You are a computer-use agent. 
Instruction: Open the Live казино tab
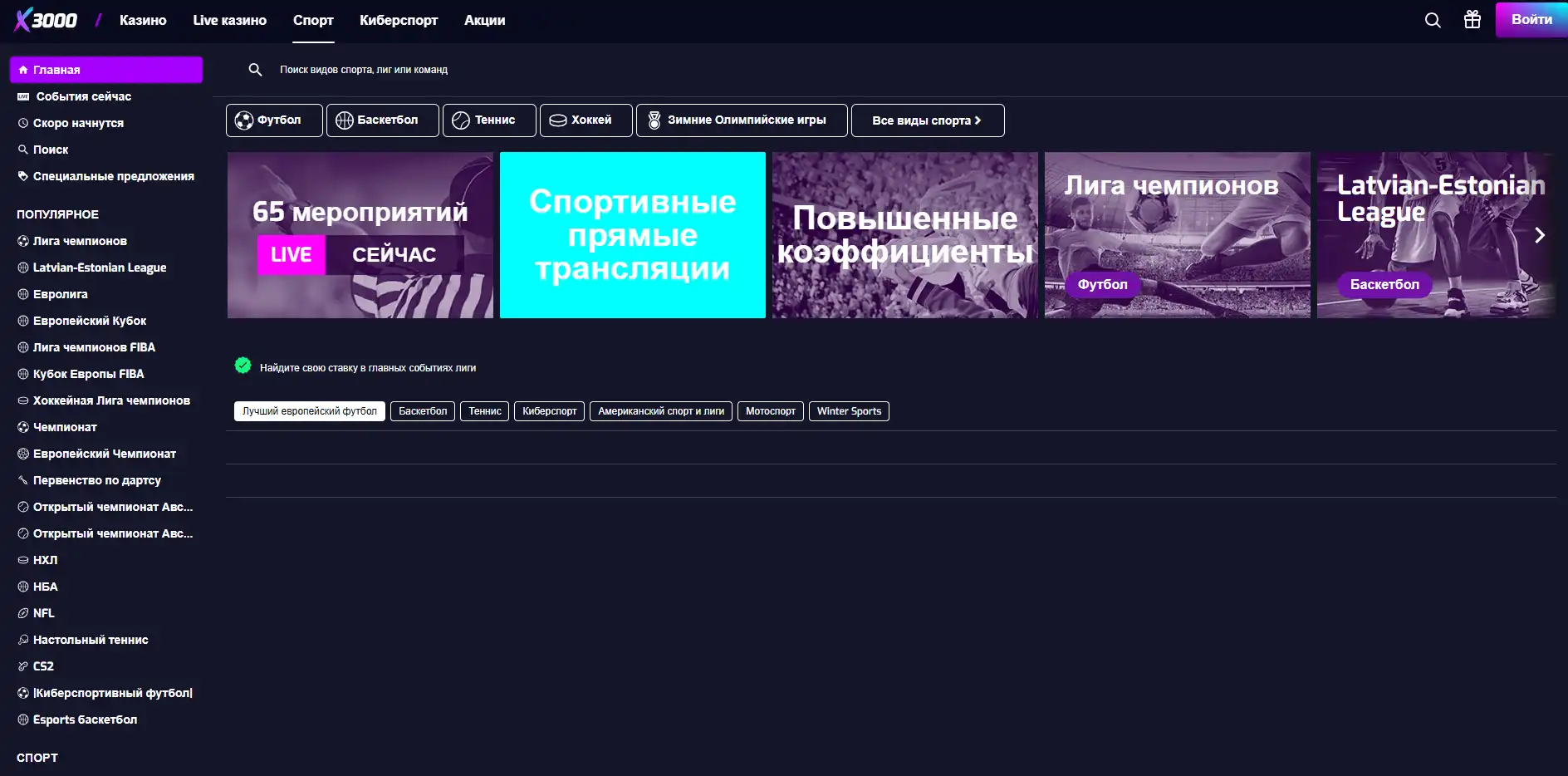point(230,20)
